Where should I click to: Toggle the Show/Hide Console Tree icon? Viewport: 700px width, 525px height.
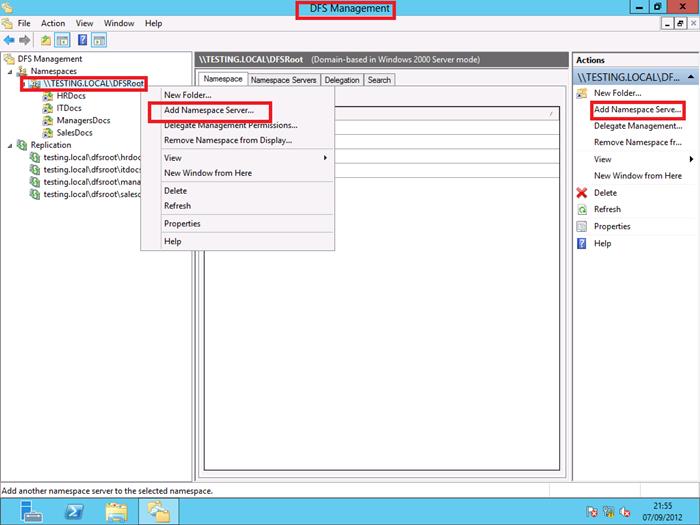click(62, 41)
